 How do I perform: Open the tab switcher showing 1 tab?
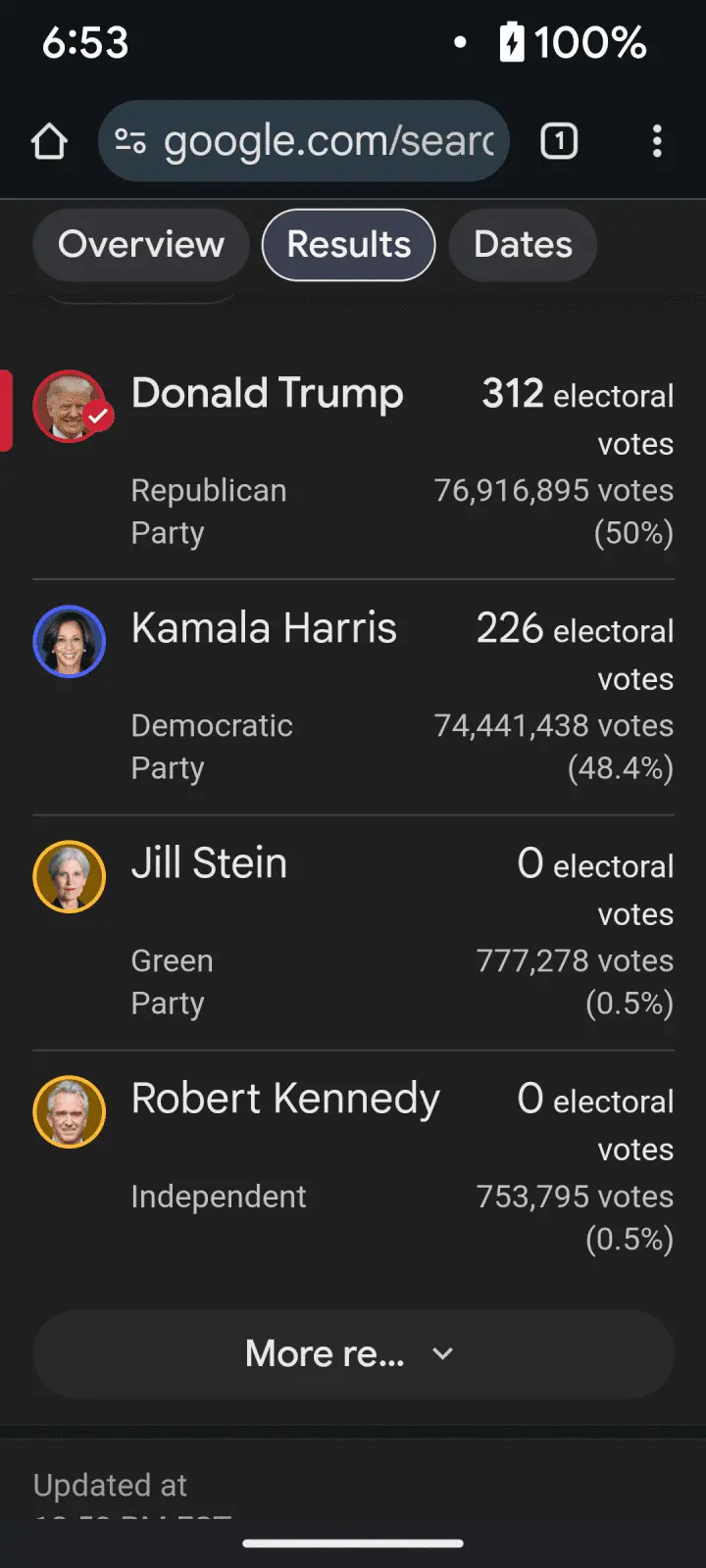559,141
